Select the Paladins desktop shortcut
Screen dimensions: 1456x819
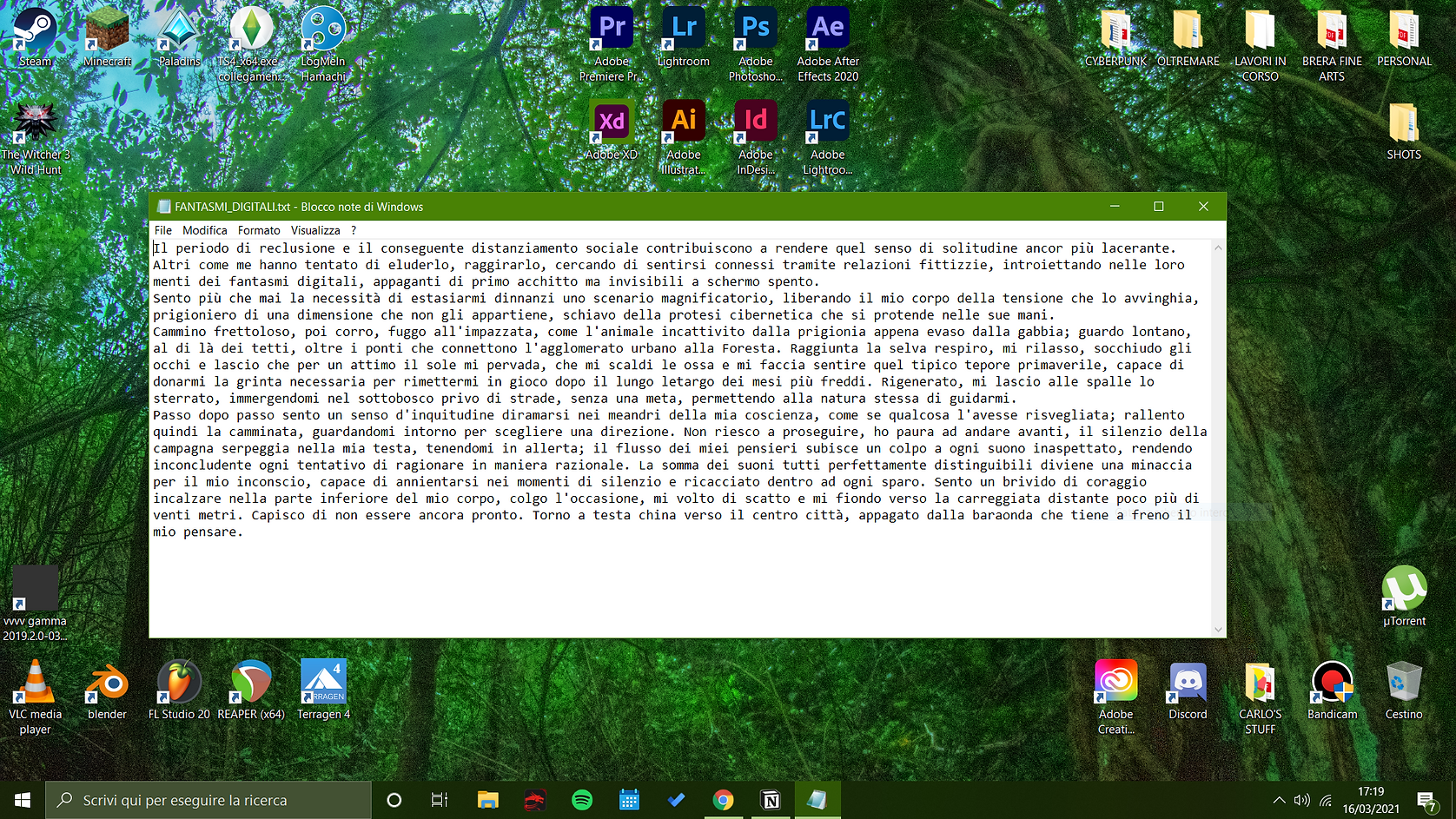point(179,37)
